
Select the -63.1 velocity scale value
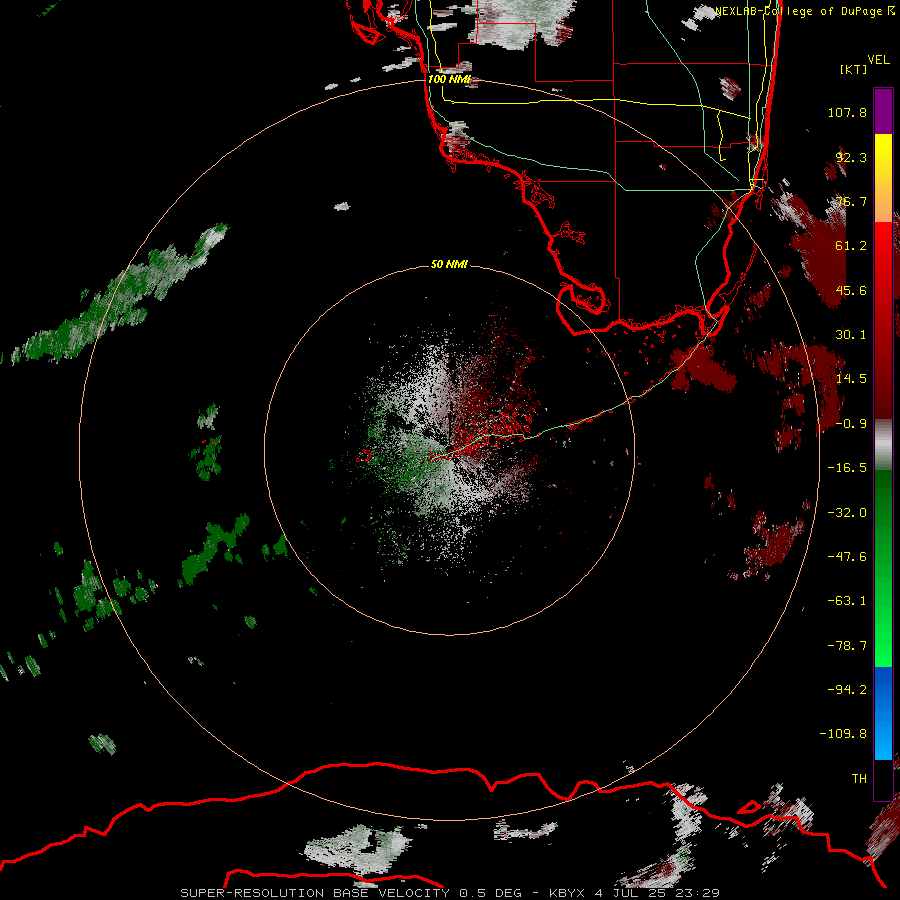[847, 601]
